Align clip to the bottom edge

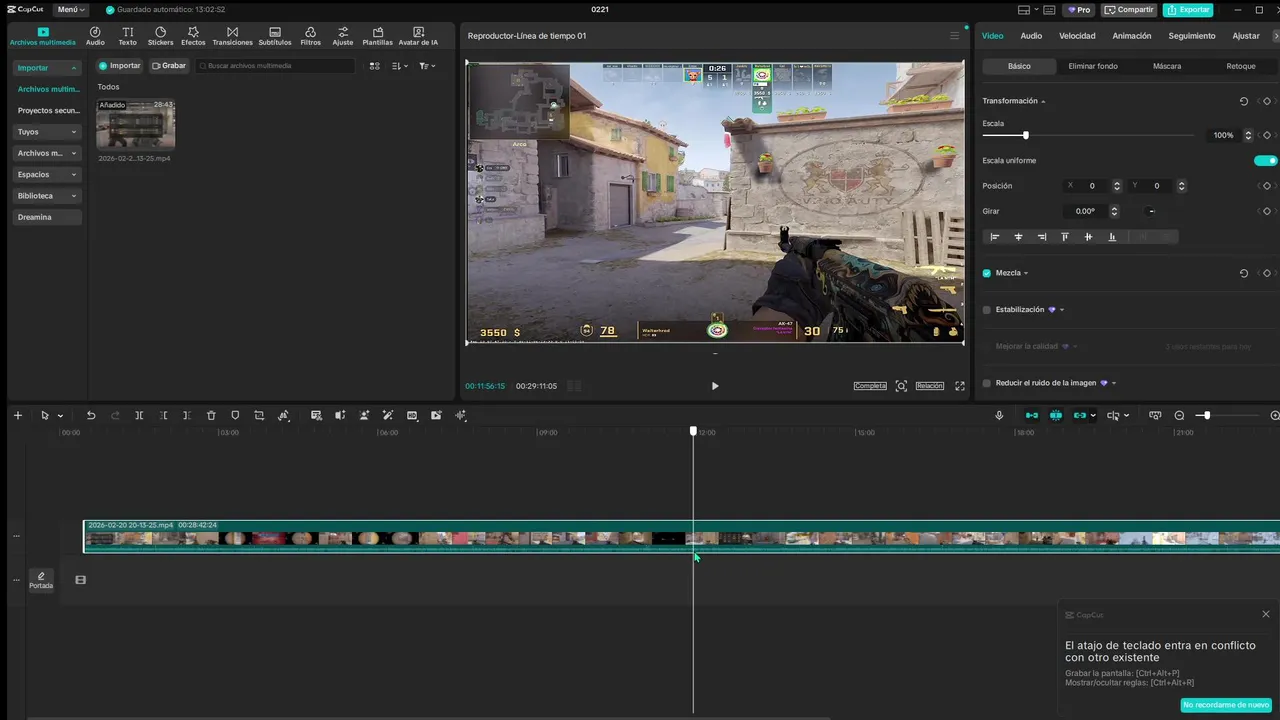[1112, 237]
